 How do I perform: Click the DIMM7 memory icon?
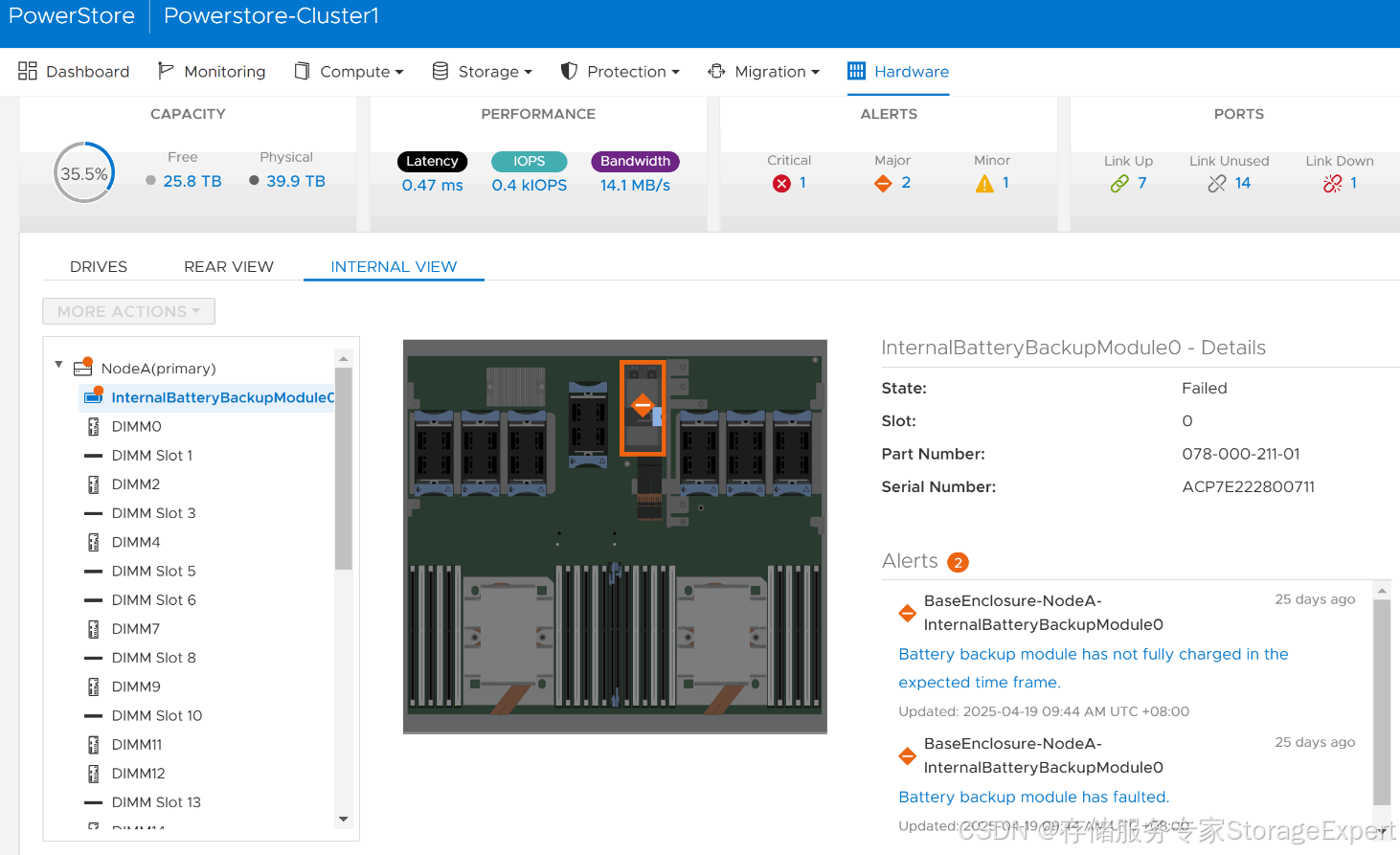pos(93,629)
